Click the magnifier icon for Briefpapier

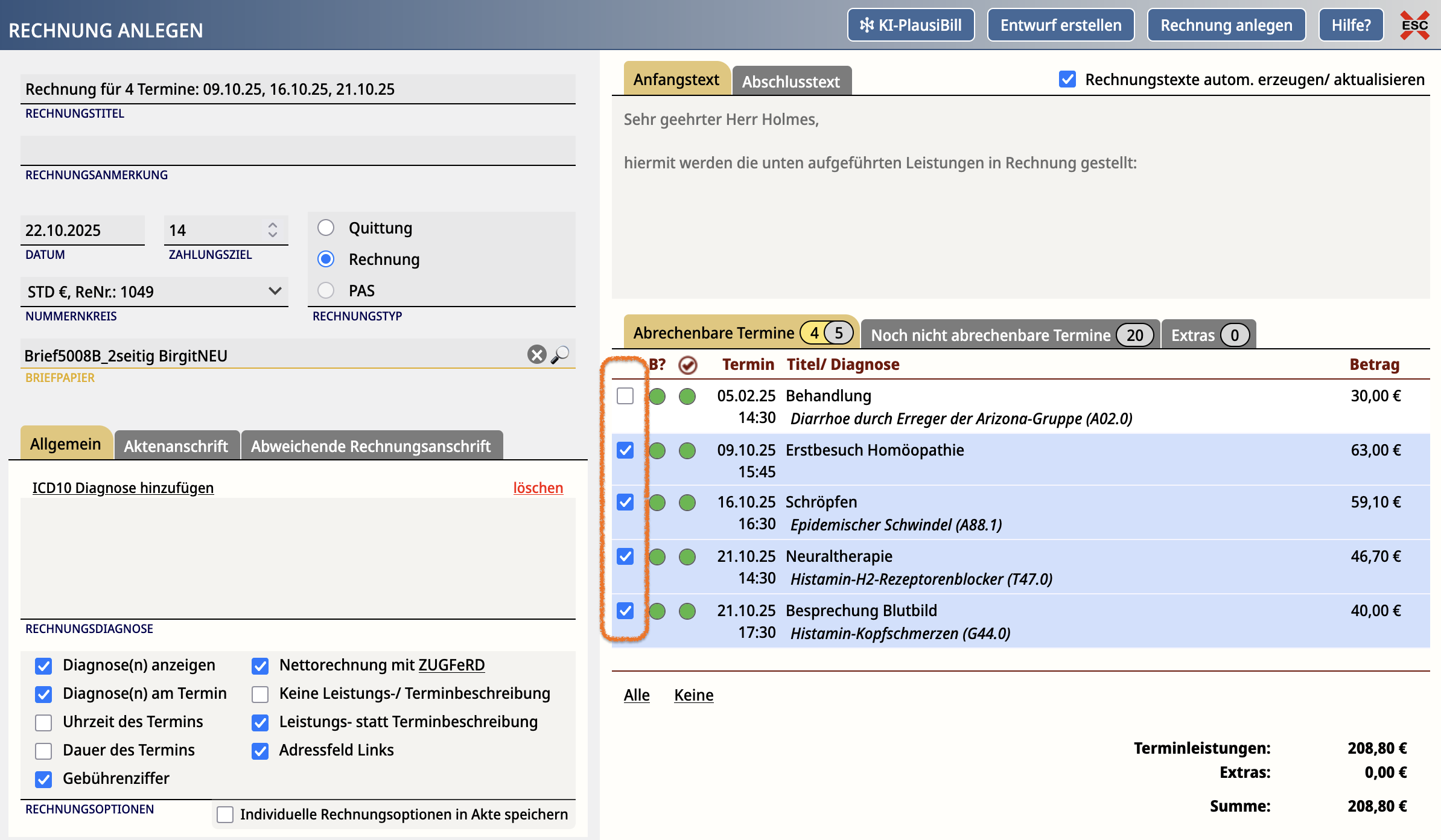pos(561,355)
